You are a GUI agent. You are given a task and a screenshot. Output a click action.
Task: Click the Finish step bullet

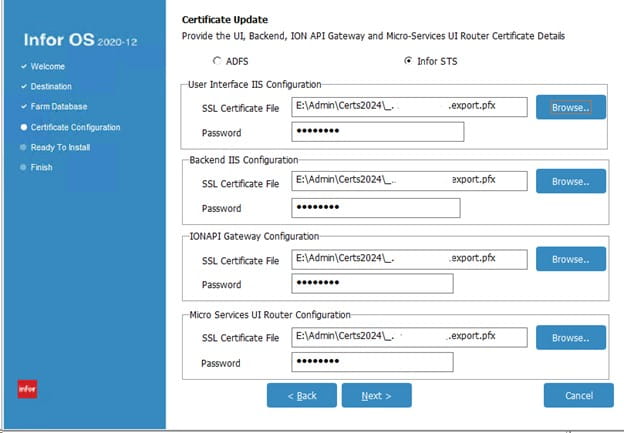click(23, 167)
